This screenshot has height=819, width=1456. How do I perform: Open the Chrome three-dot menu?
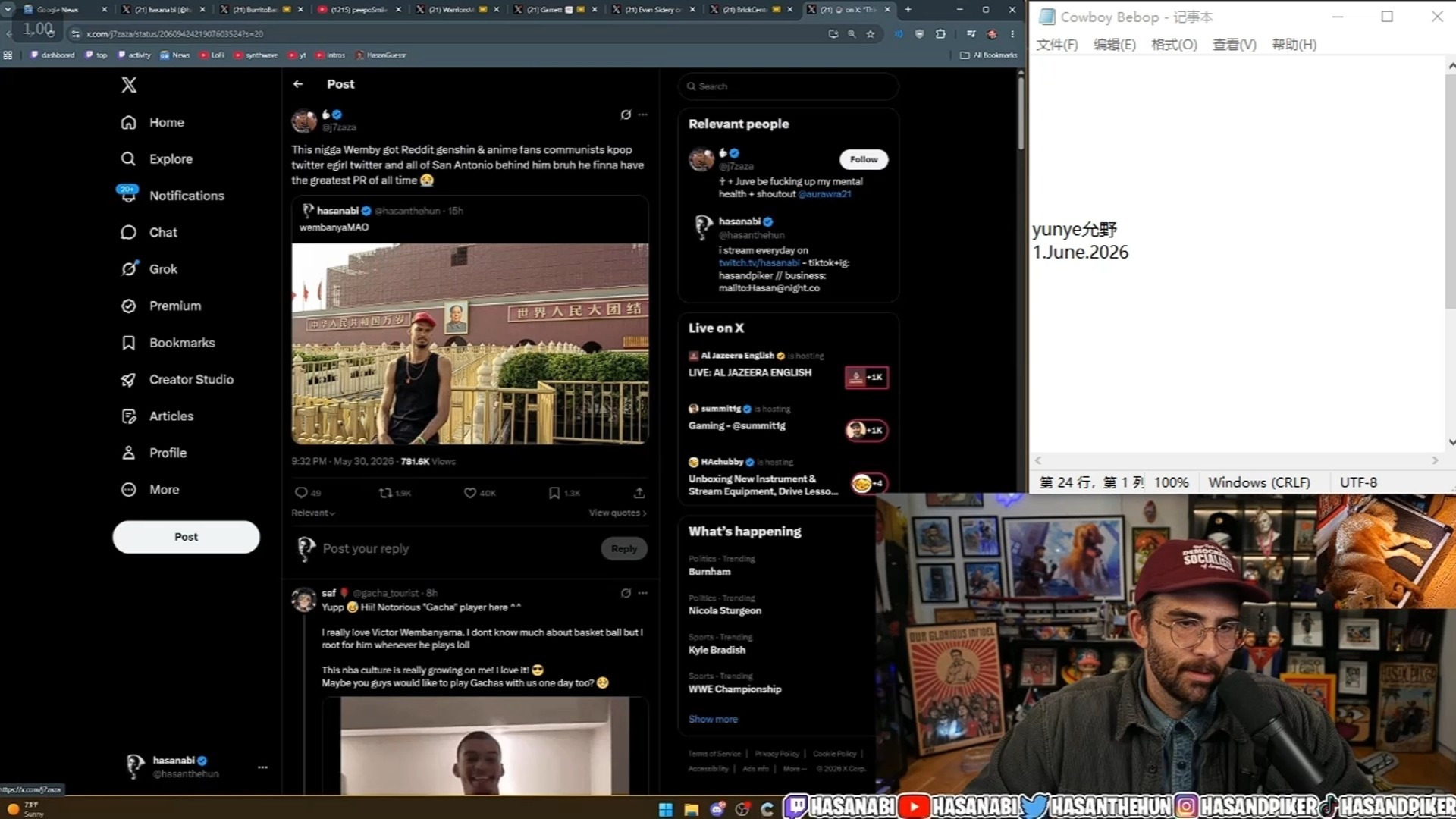point(1012,34)
